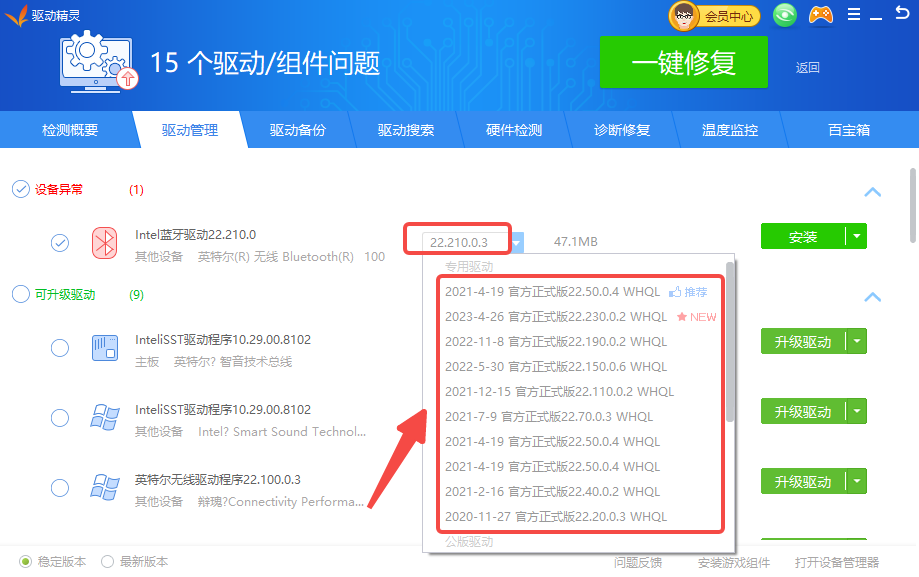The image size is (919, 577).
Task: Click the member center avatar icon
Action: point(684,15)
